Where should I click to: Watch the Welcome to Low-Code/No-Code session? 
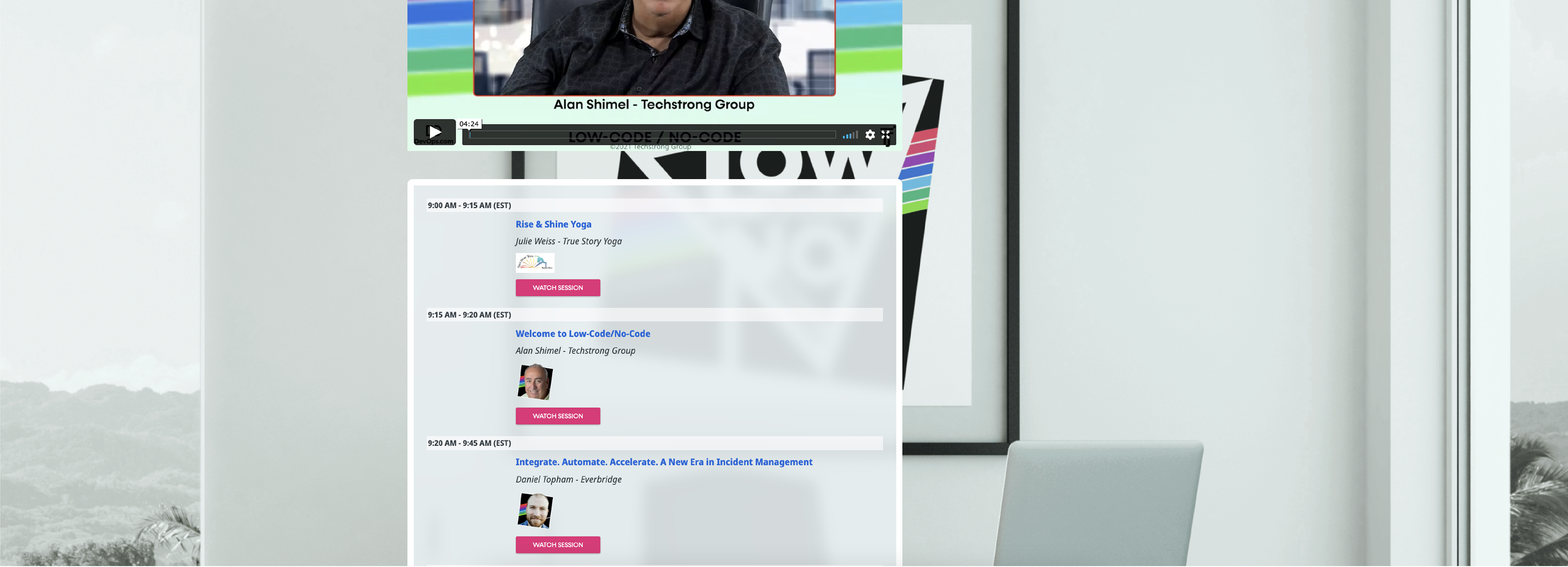(557, 417)
